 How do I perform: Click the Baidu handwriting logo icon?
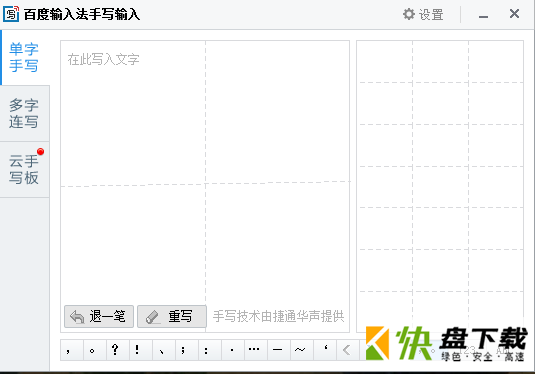coord(11,14)
